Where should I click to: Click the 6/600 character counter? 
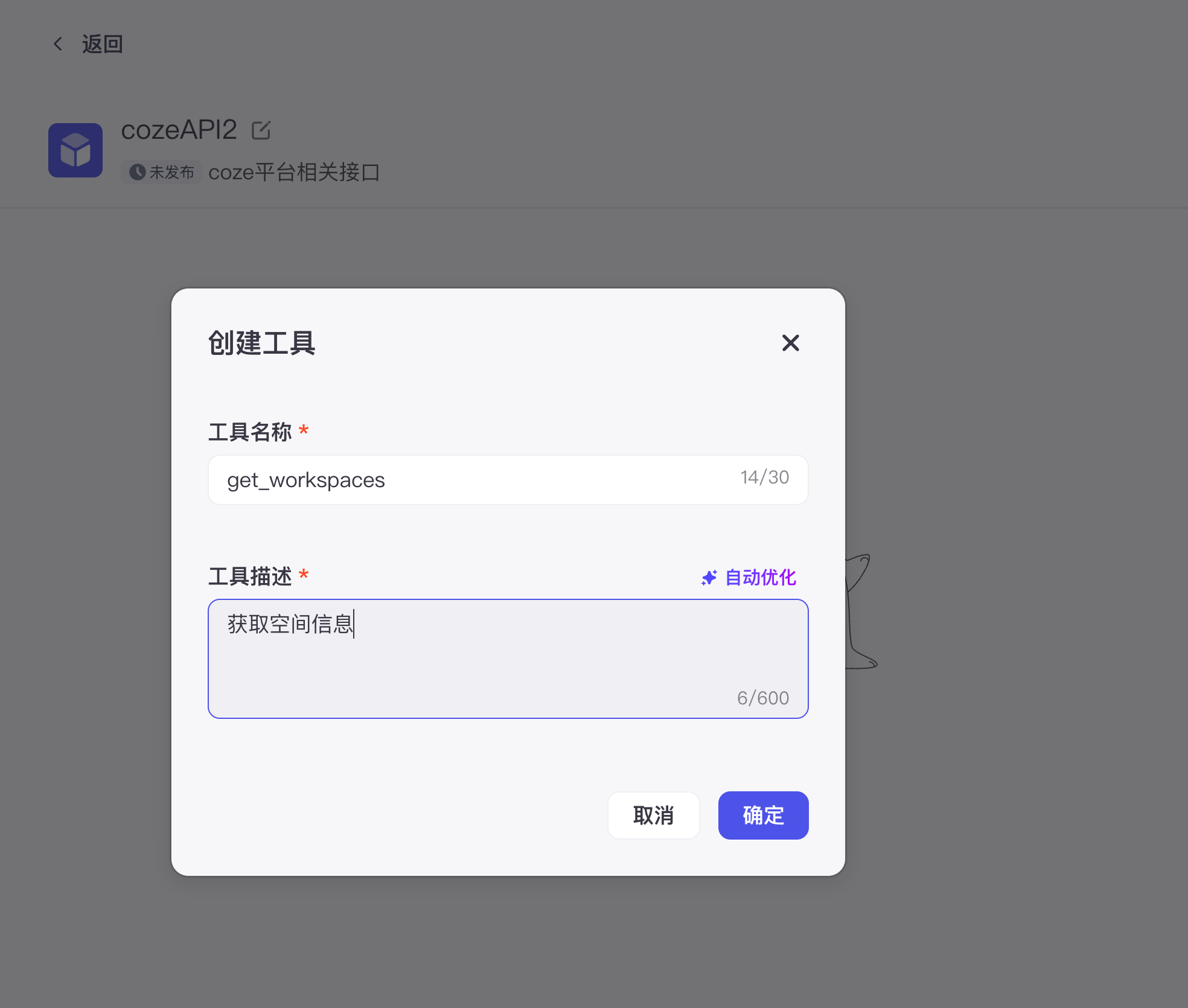tap(763, 698)
